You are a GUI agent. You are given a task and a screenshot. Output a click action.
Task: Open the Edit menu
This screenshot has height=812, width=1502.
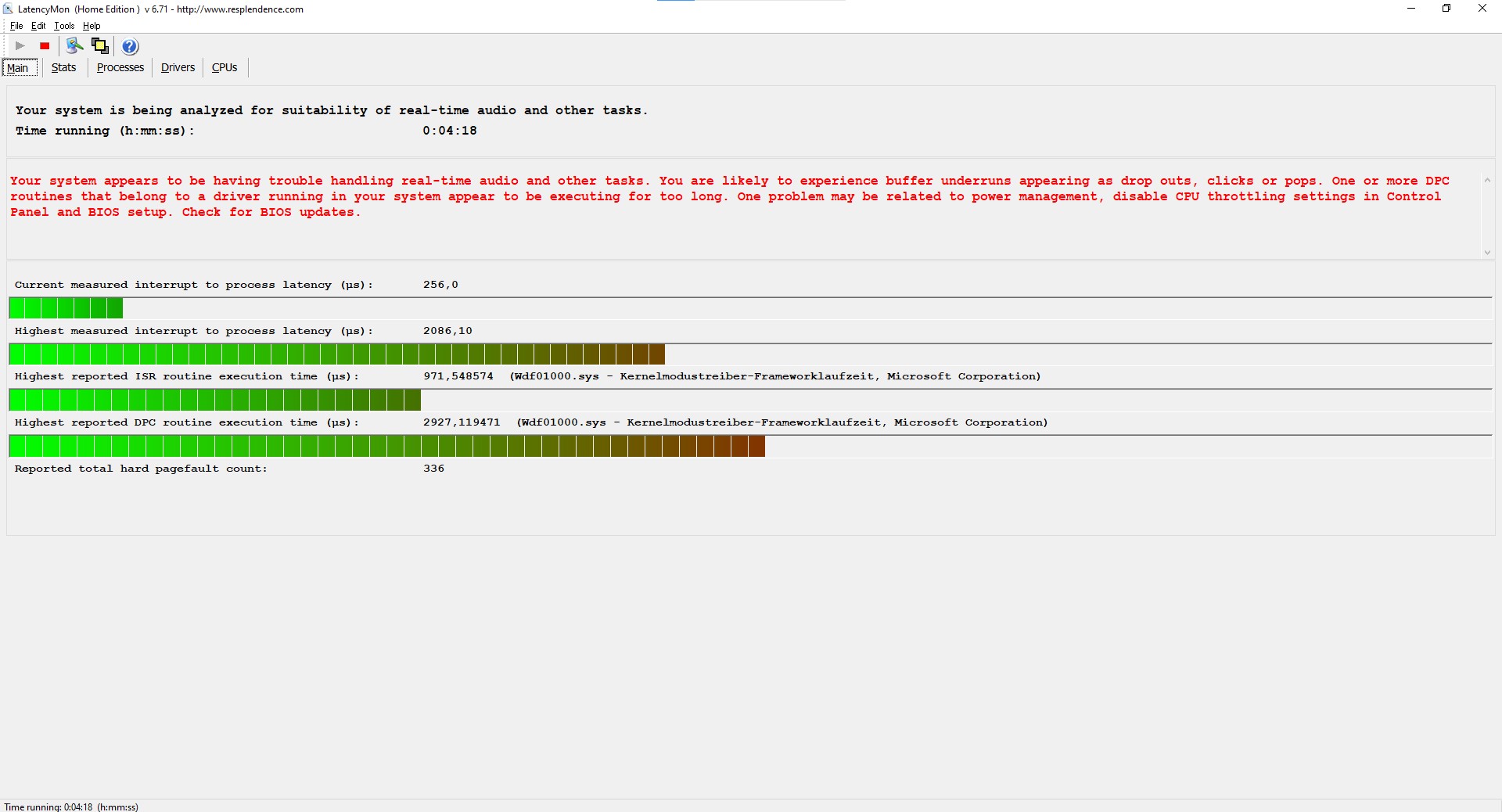coord(38,26)
